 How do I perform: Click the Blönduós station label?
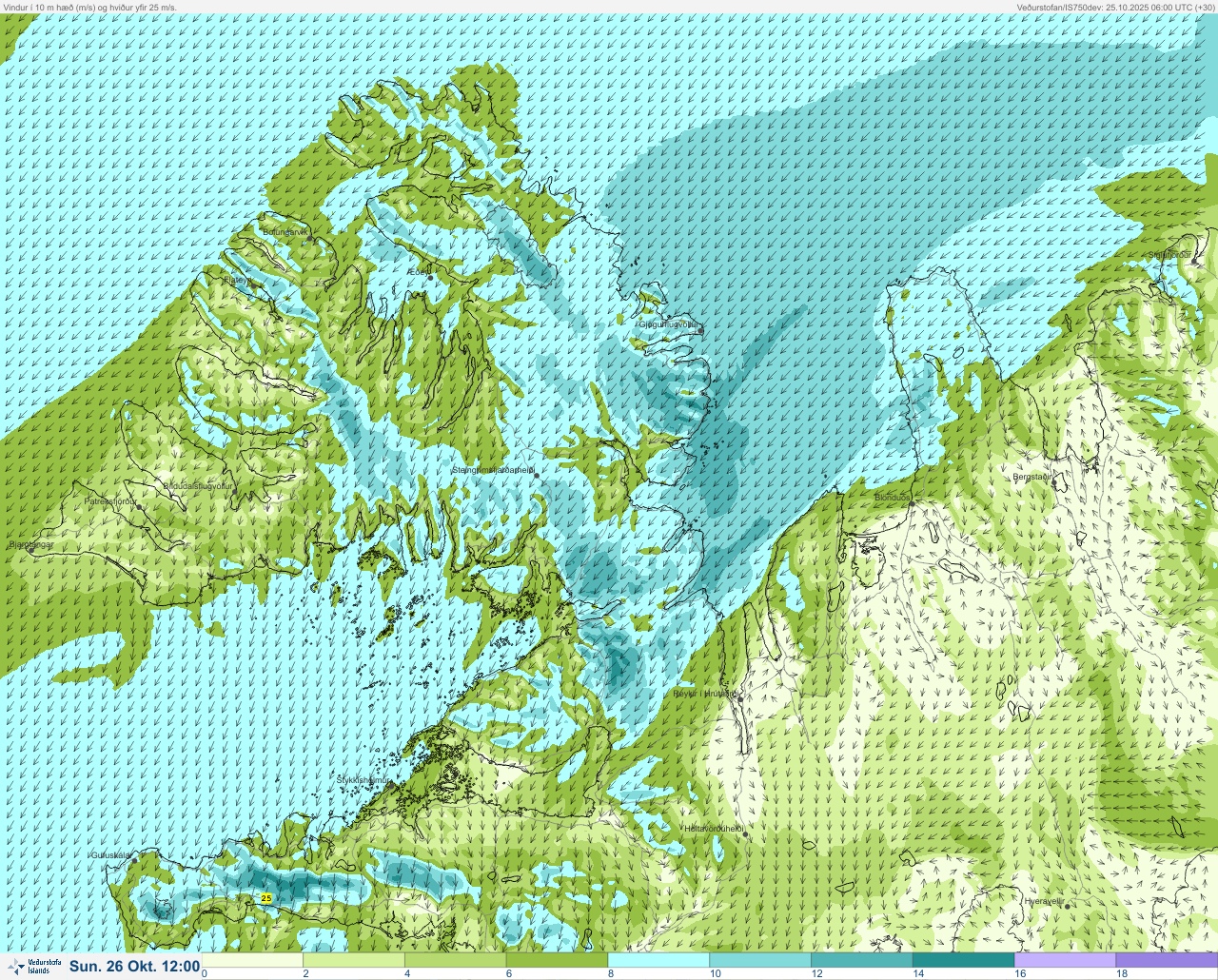pos(893,498)
